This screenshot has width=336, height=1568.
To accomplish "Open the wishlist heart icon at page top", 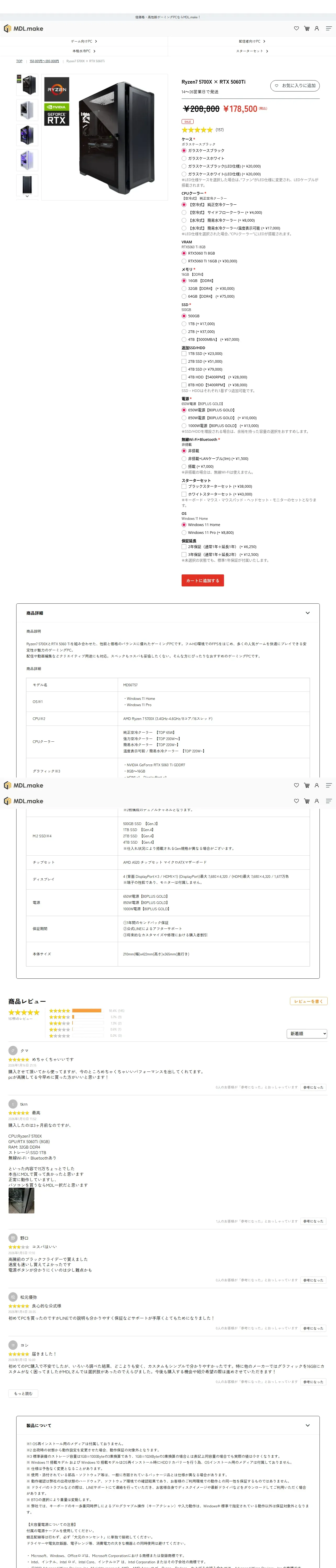I will [296, 28].
